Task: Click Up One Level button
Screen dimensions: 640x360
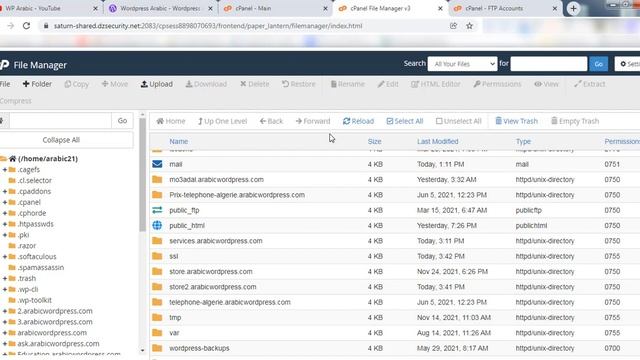Action: (222, 121)
